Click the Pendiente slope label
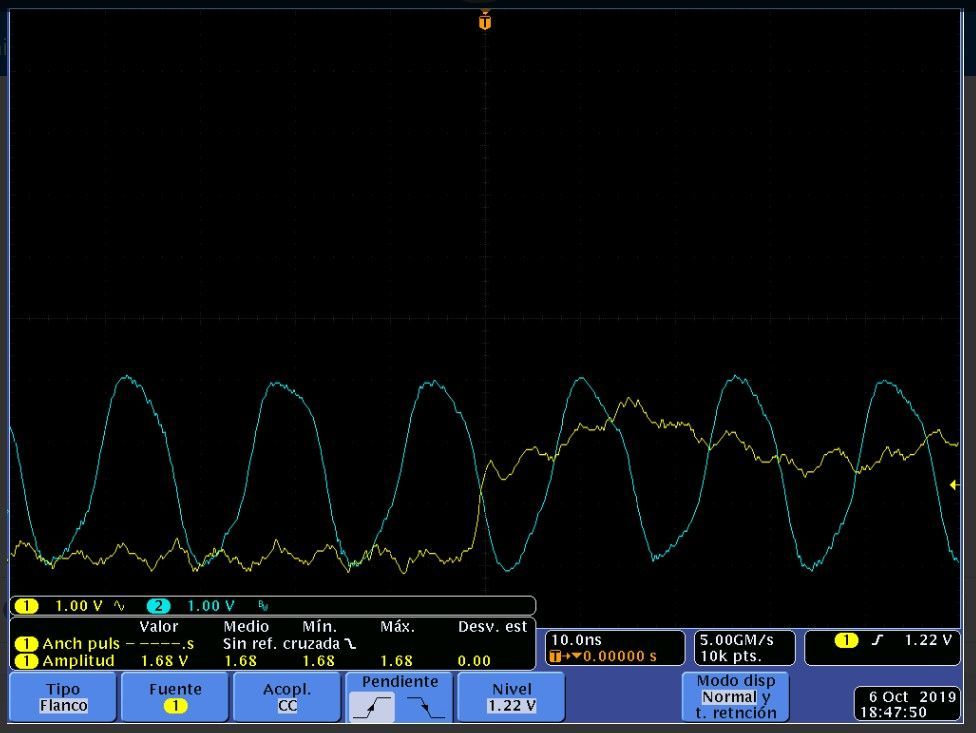This screenshot has width=976, height=733. click(x=400, y=682)
